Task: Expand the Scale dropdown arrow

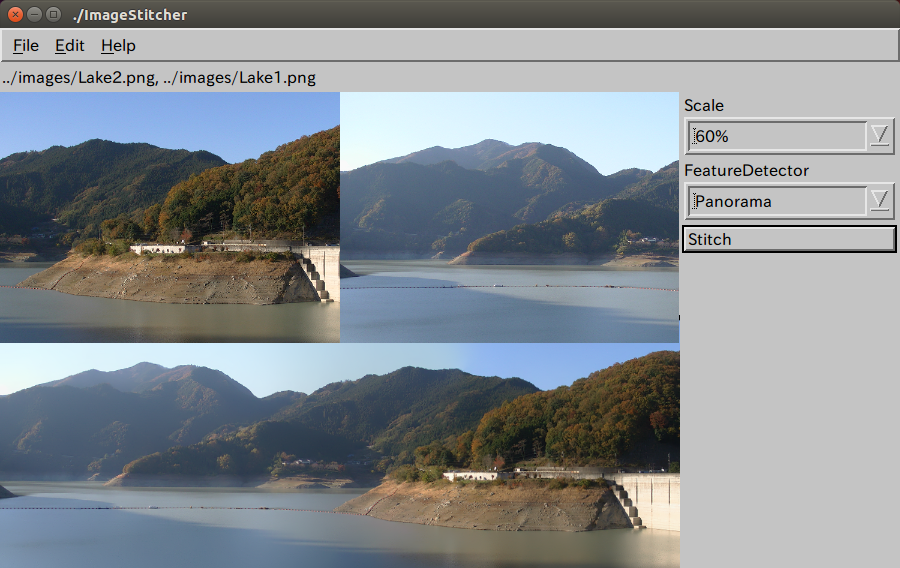Action: point(879,136)
